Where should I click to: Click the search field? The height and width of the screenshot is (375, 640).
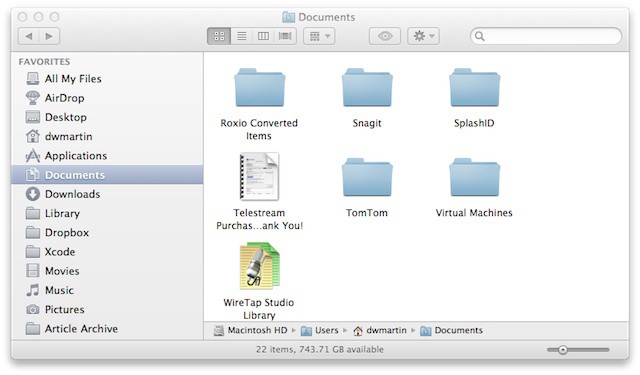tap(546, 36)
